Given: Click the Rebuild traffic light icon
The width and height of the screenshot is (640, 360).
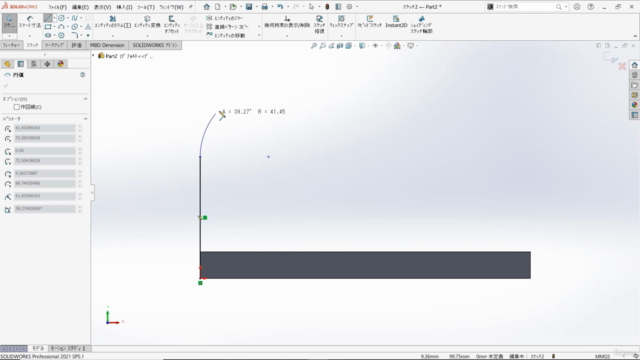Looking at the screenshot, I should (327, 7).
